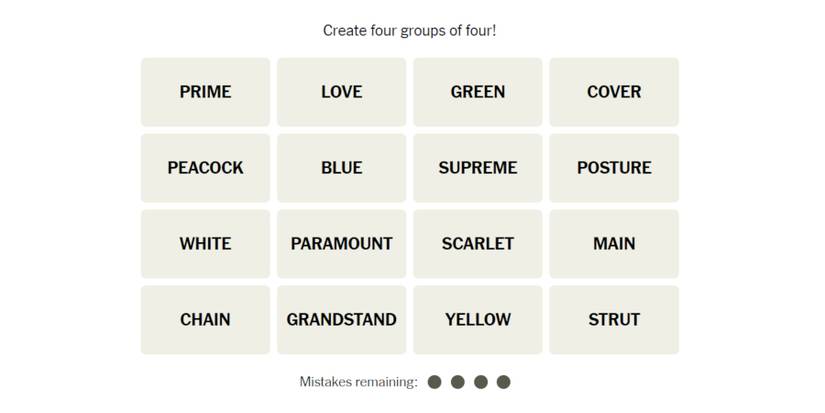Tap the COVER tile
This screenshot has height=413, width=825.
(614, 92)
